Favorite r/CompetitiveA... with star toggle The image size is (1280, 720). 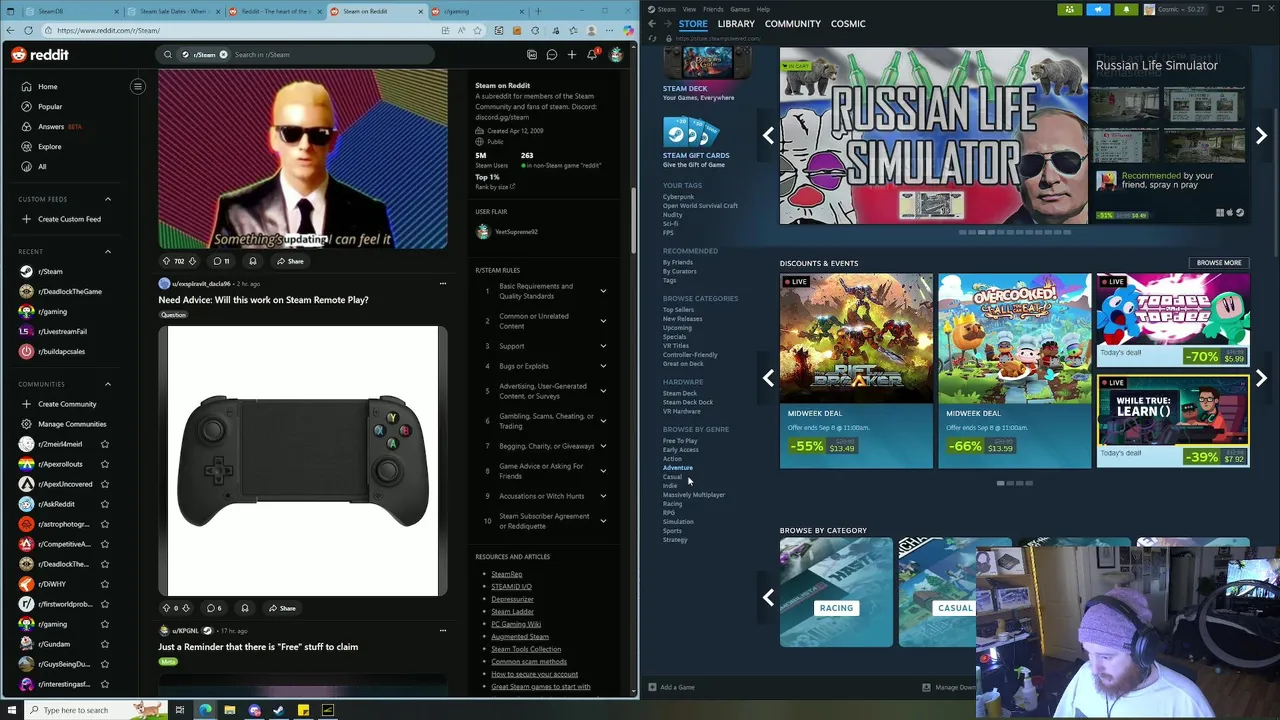(105, 544)
